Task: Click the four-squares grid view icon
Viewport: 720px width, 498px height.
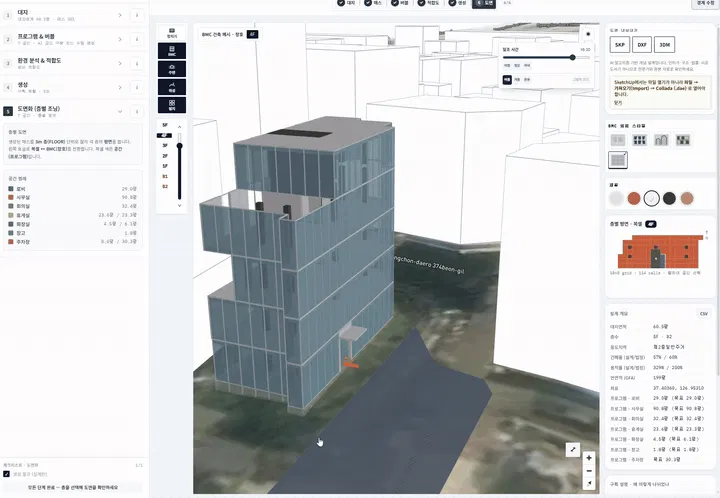Action: [x=172, y=105]
